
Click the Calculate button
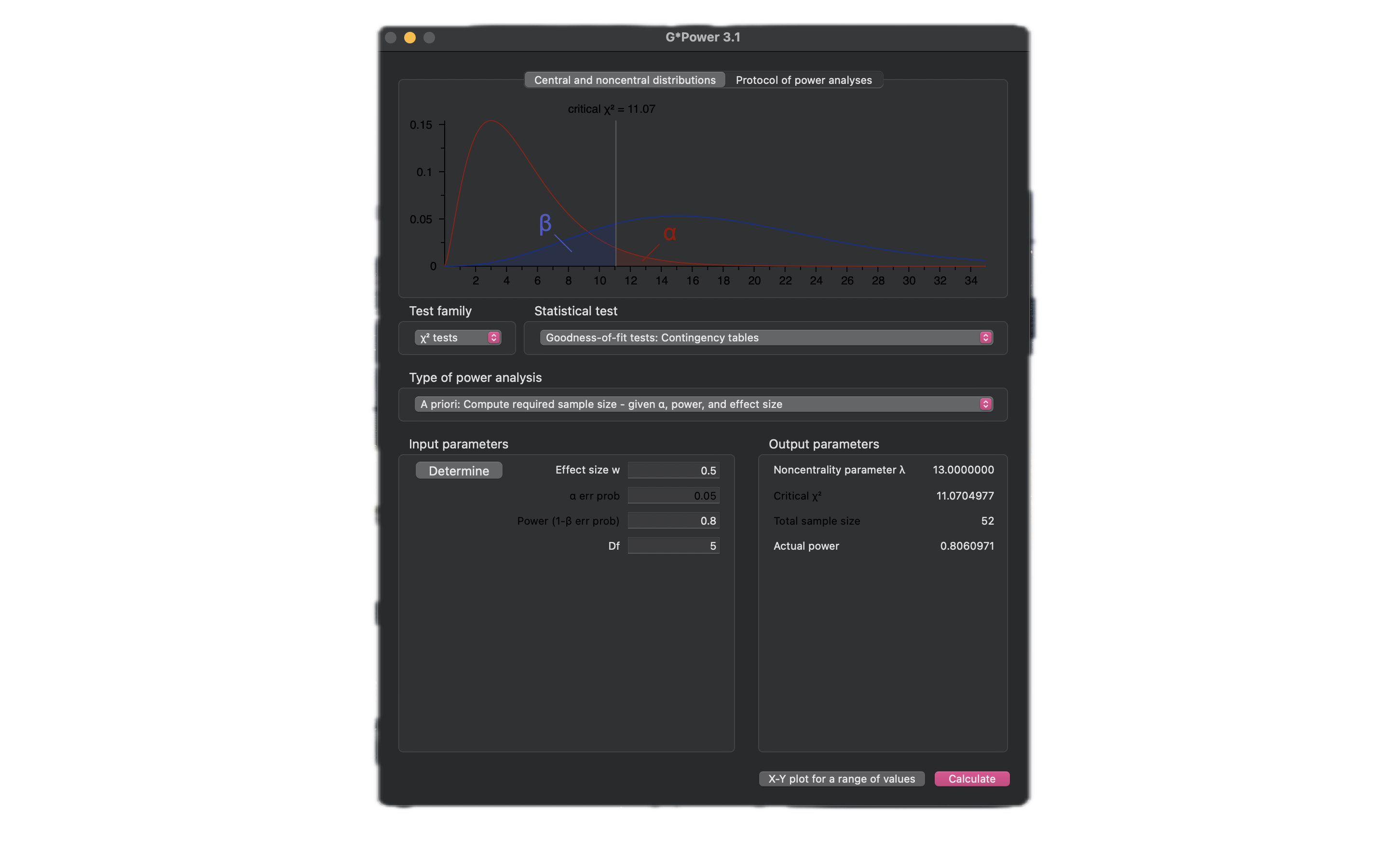click(x=971, y=778)
